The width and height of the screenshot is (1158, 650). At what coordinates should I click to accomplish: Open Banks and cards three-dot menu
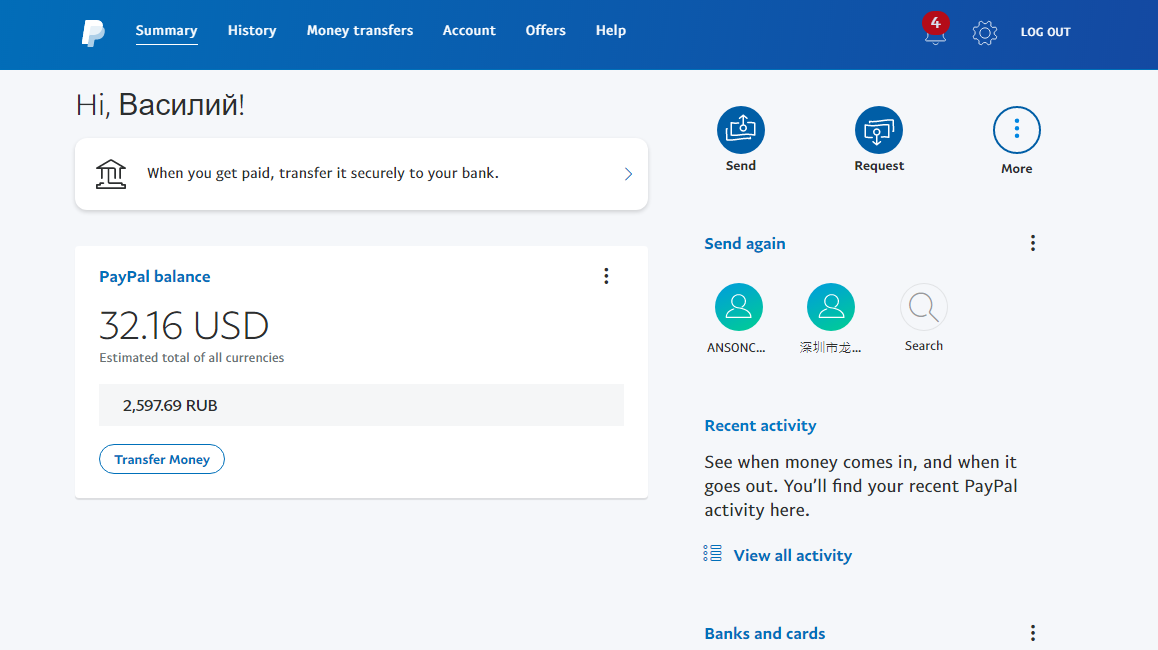coord(1032,633)
